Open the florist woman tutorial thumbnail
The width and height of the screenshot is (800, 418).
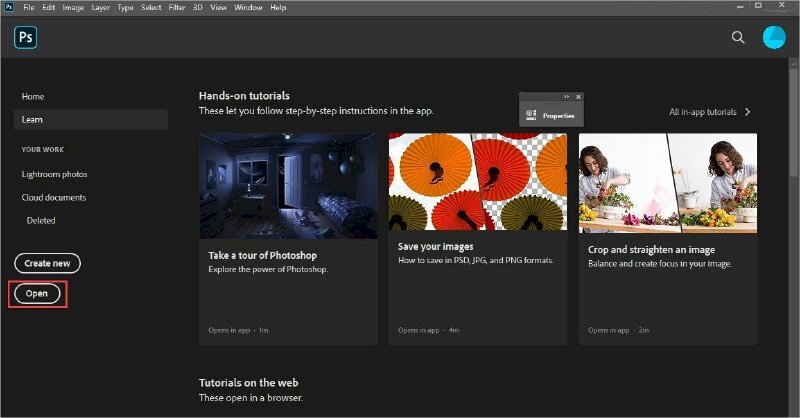(x=667, y=183)
